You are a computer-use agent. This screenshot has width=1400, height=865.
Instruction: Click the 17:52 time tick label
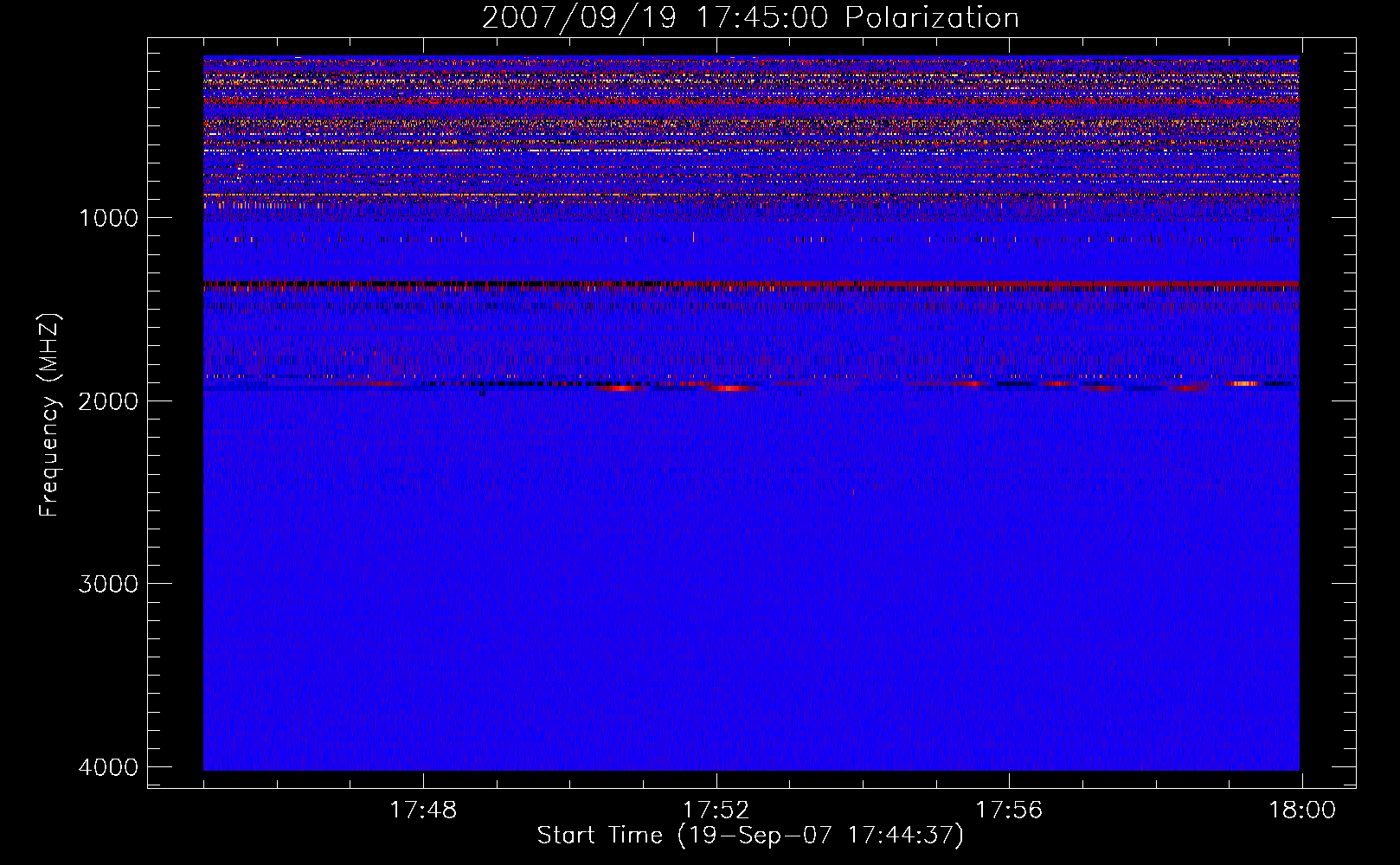point(716,811)
